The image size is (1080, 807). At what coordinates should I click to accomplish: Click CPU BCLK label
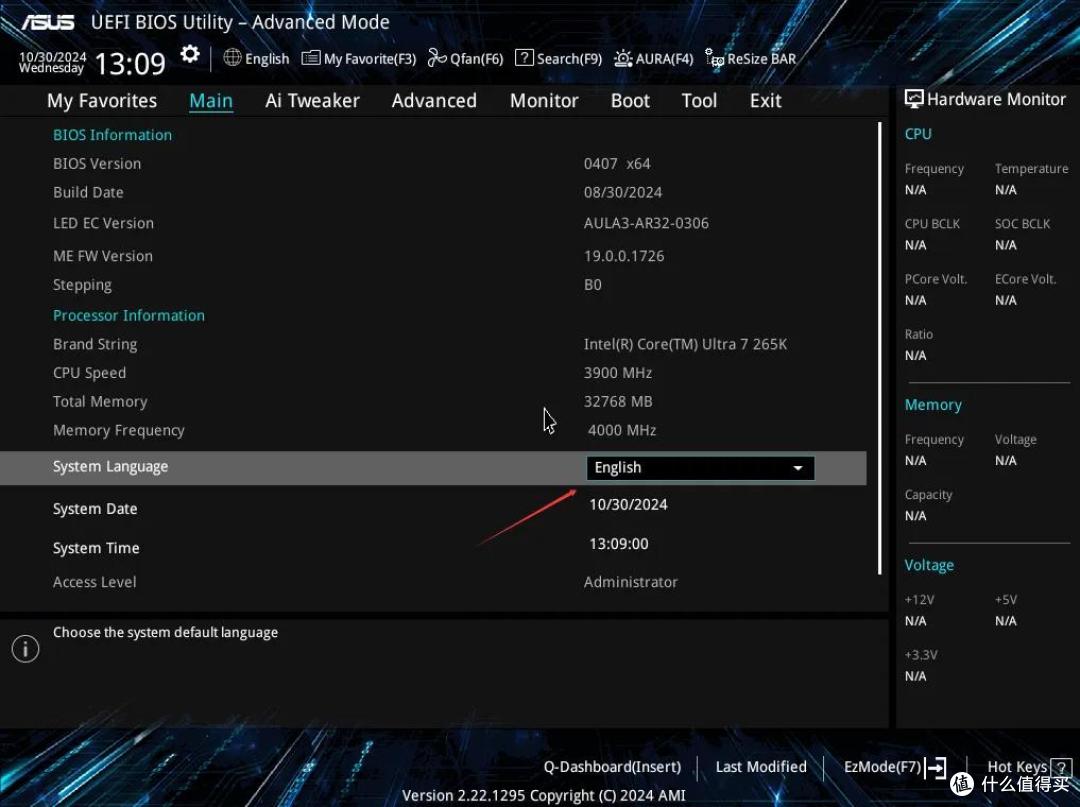click(932, 224)
